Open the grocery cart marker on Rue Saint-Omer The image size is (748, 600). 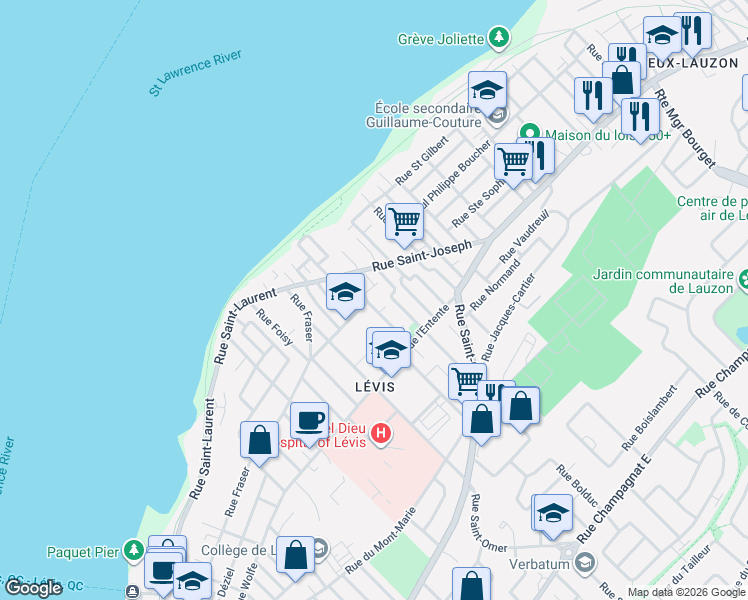[467, 381]
